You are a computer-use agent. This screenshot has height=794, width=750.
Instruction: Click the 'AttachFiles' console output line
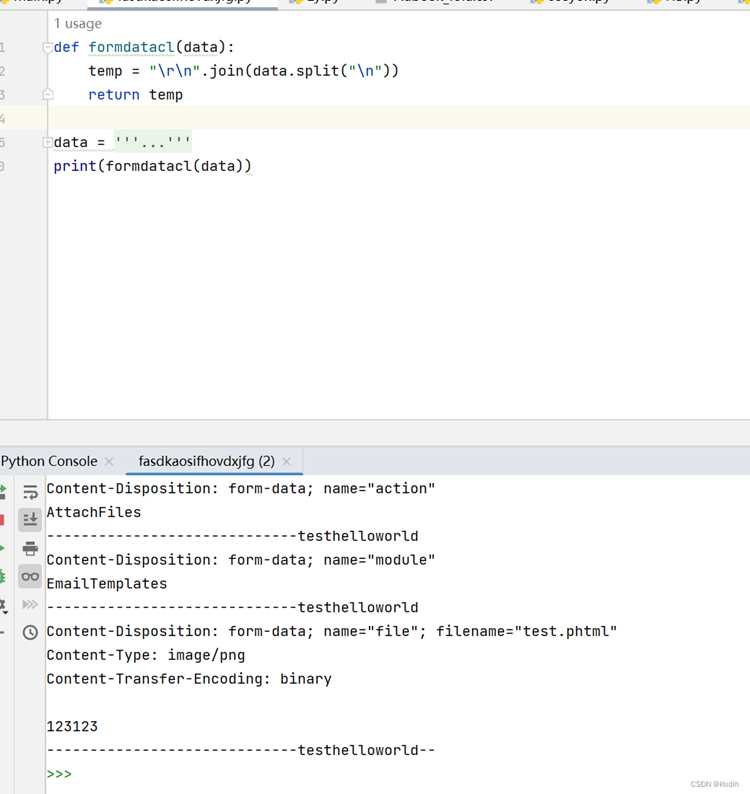pyautogui.click(x=94, y=512)
